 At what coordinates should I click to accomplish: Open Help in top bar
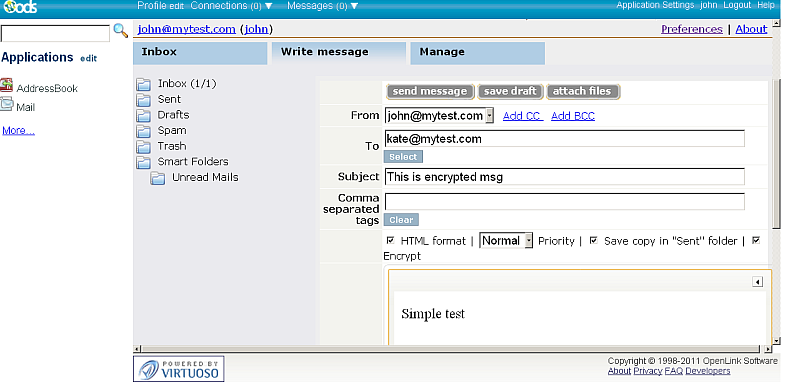click(766, 5)
